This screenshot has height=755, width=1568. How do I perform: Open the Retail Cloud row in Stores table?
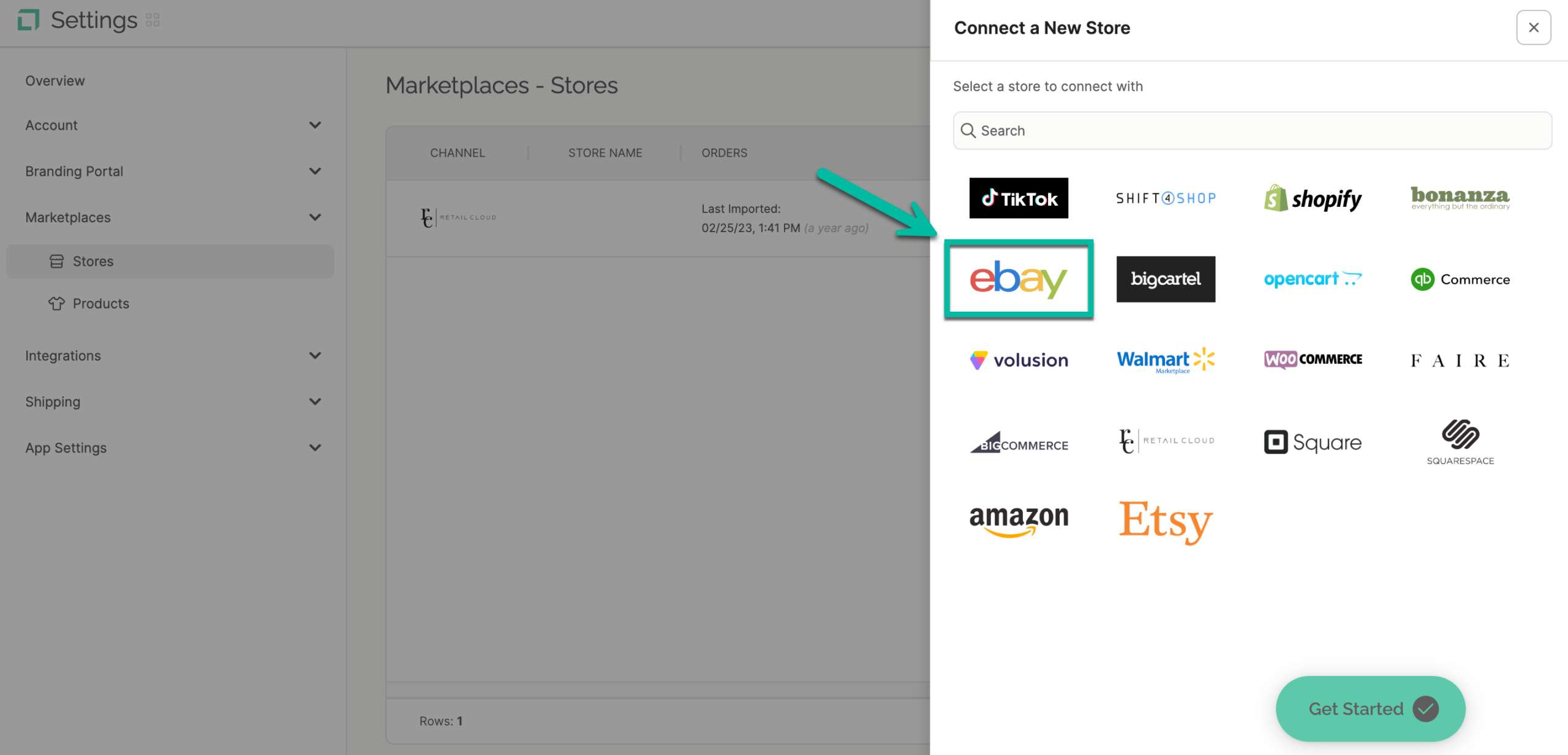tap(658, 219)
